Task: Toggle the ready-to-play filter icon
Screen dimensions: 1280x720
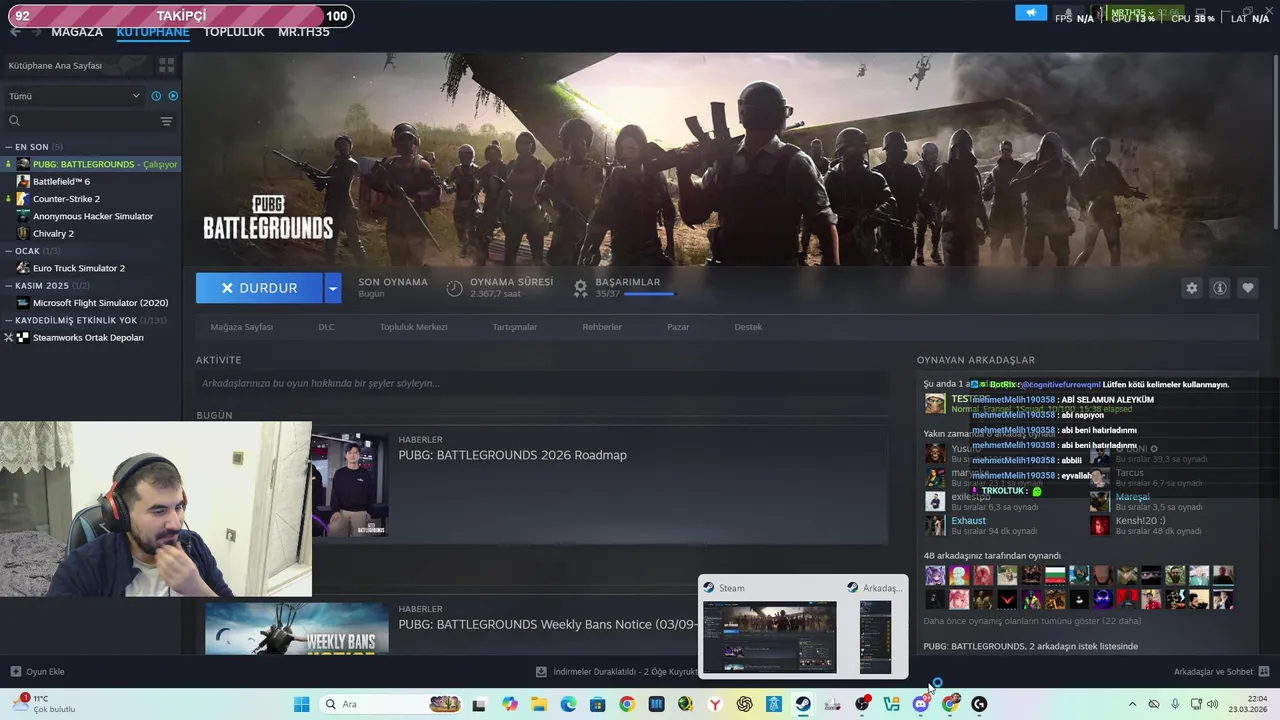Action: [173, 96]
